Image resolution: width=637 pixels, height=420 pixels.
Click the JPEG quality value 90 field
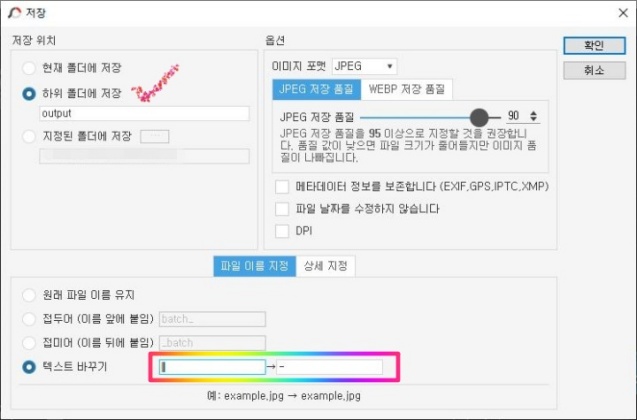pos(516,116)
